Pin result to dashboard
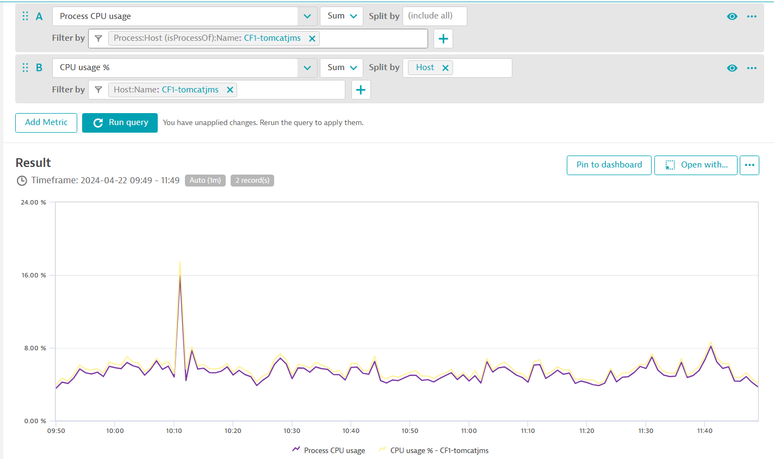This screenshot has width=774, height=459. click(x=608, y=165)
